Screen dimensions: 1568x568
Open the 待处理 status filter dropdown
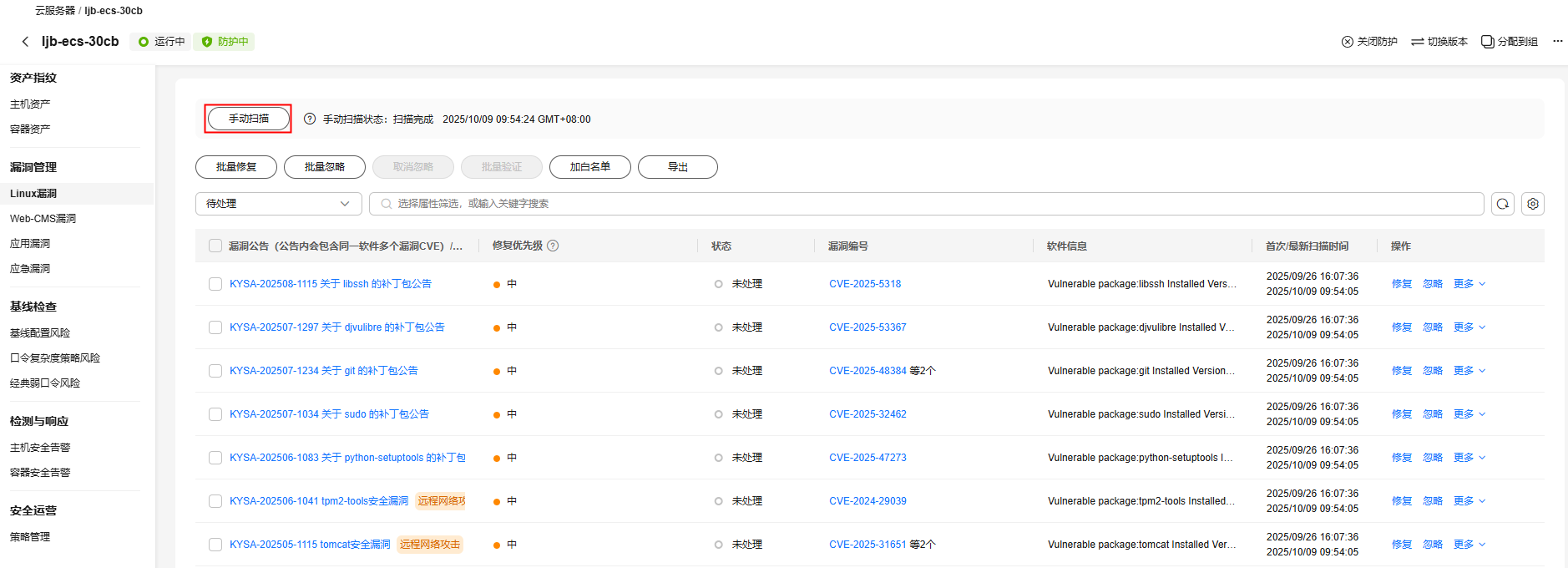[278, 204]
